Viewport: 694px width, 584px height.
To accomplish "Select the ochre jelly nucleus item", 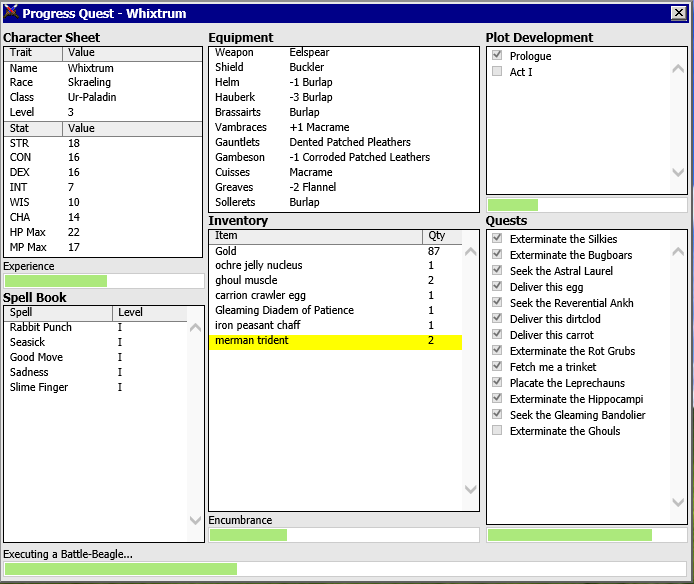I will click(x=335, y=266).
